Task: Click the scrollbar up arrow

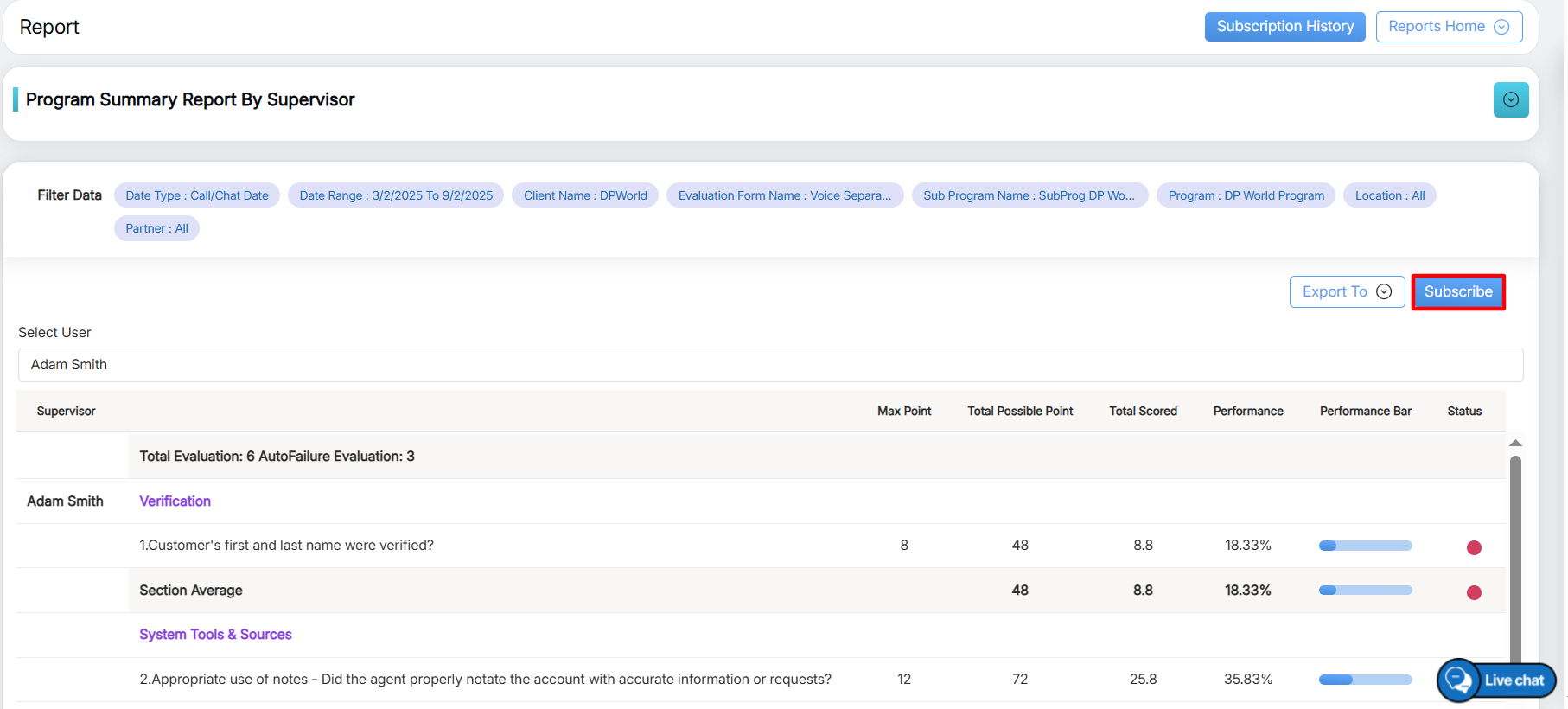Action: tap(1515, 443)
